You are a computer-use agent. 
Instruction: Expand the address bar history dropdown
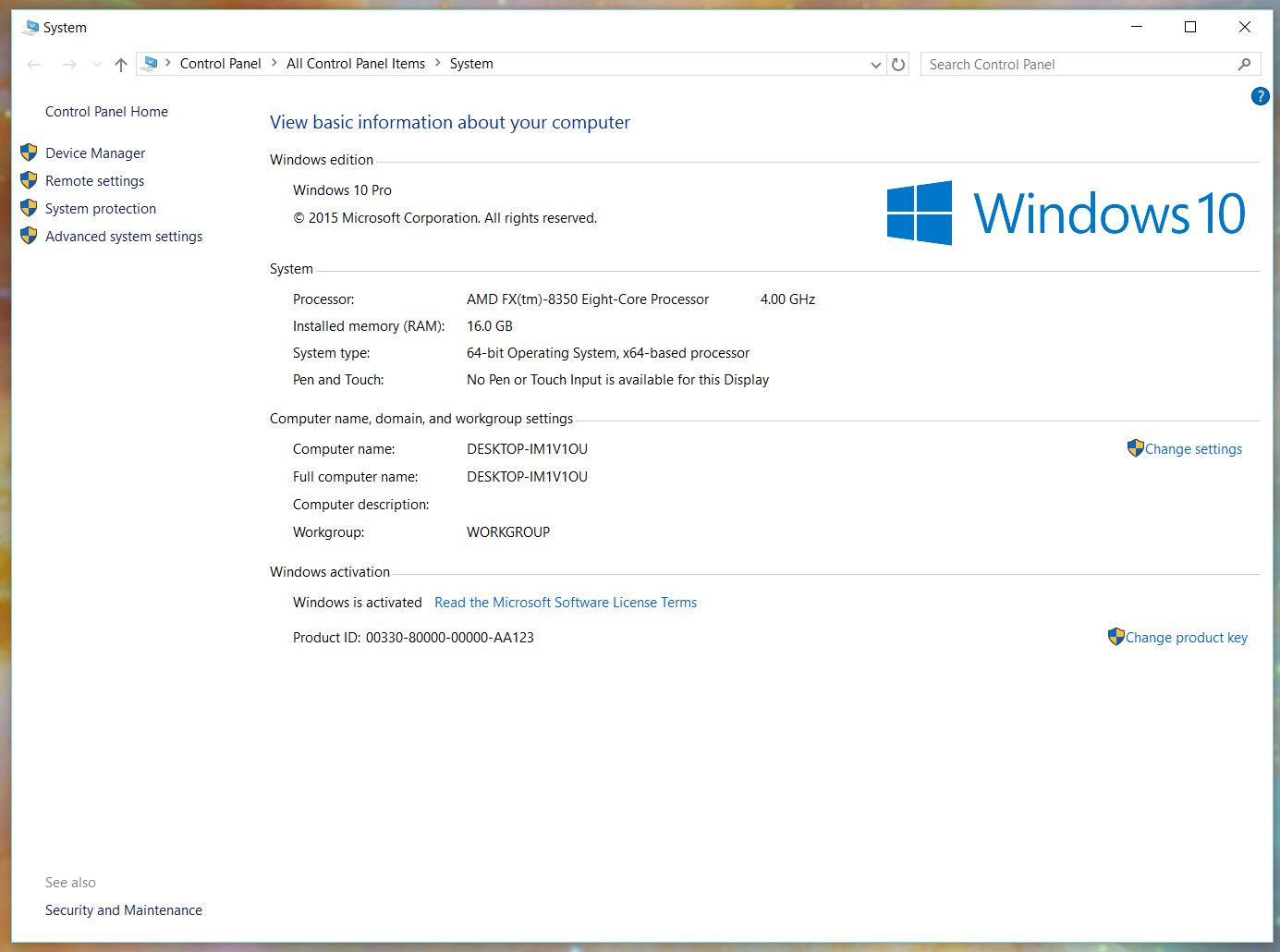pos(876,65)
